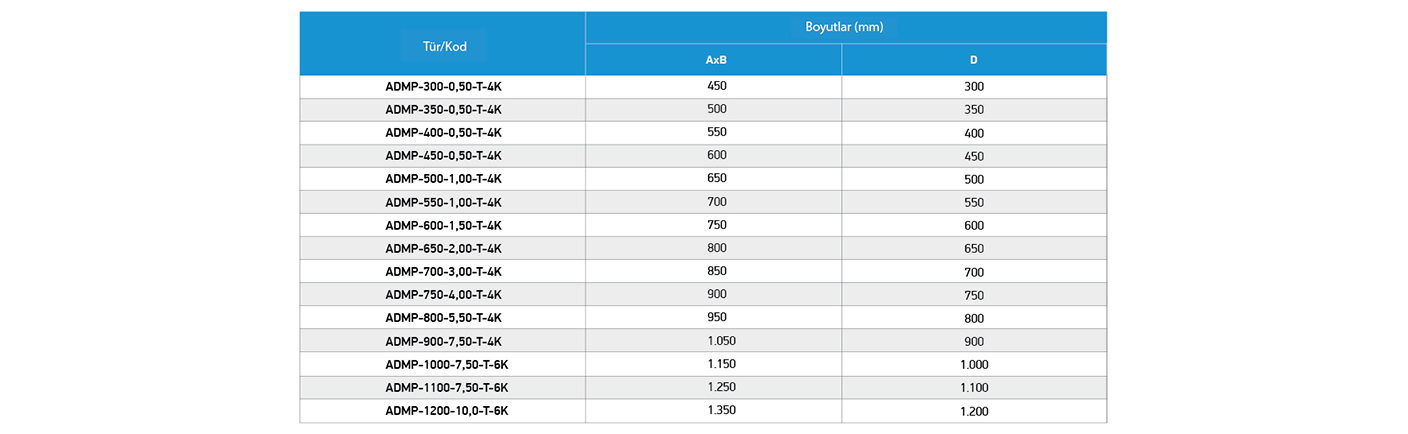Click the Tür/Kod column header
The image size is (1408, 434).
444,46
